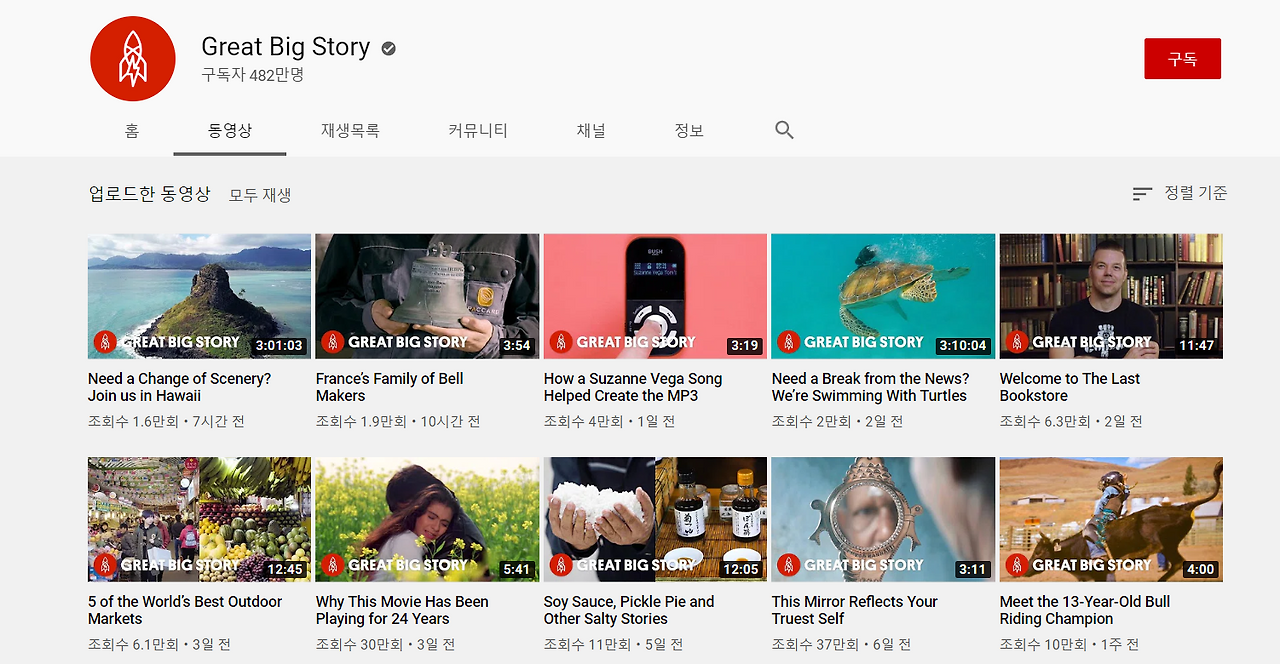Switch to the 홈 tab
This screenshot has width=1280, height=664.
[x=132, y=130]
